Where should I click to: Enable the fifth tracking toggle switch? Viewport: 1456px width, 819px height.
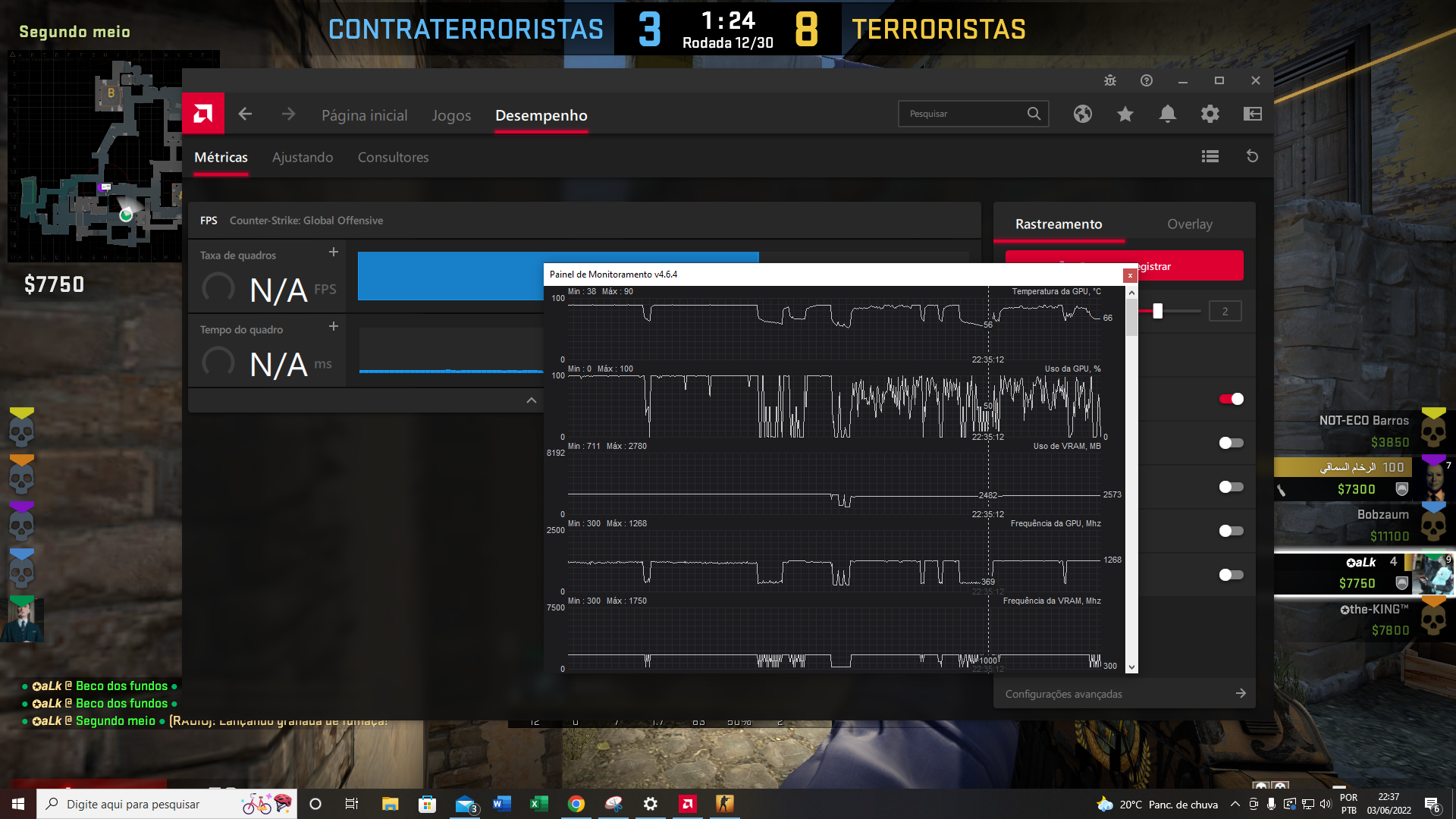point(1232,575)
